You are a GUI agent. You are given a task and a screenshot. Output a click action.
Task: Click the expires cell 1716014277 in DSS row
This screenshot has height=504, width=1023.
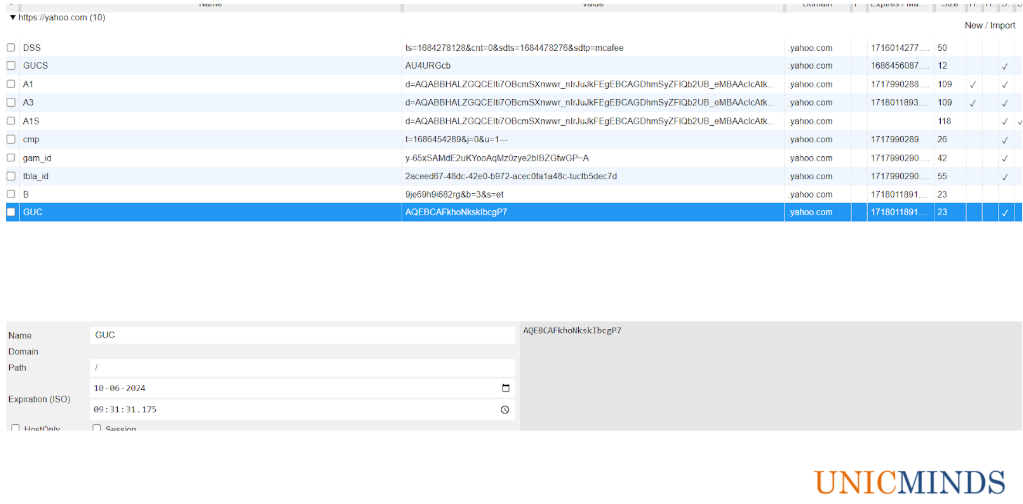pos(900,48)
